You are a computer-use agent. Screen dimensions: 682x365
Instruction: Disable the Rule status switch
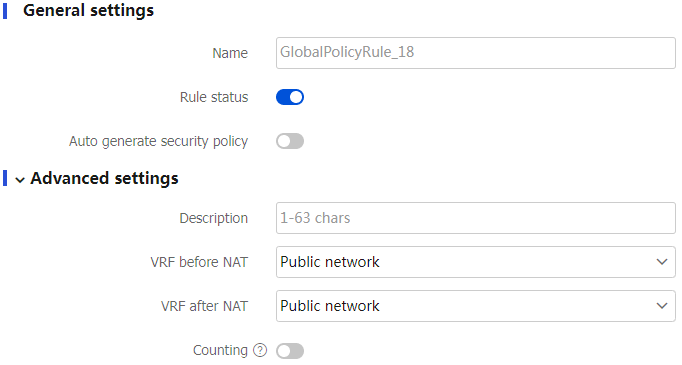[290, 97]
